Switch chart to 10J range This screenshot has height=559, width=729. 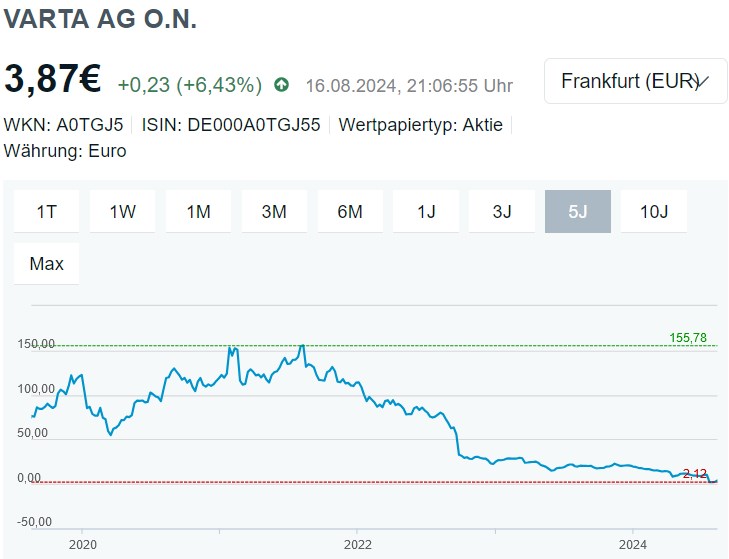pyautogui.click(x=654, y=211)
